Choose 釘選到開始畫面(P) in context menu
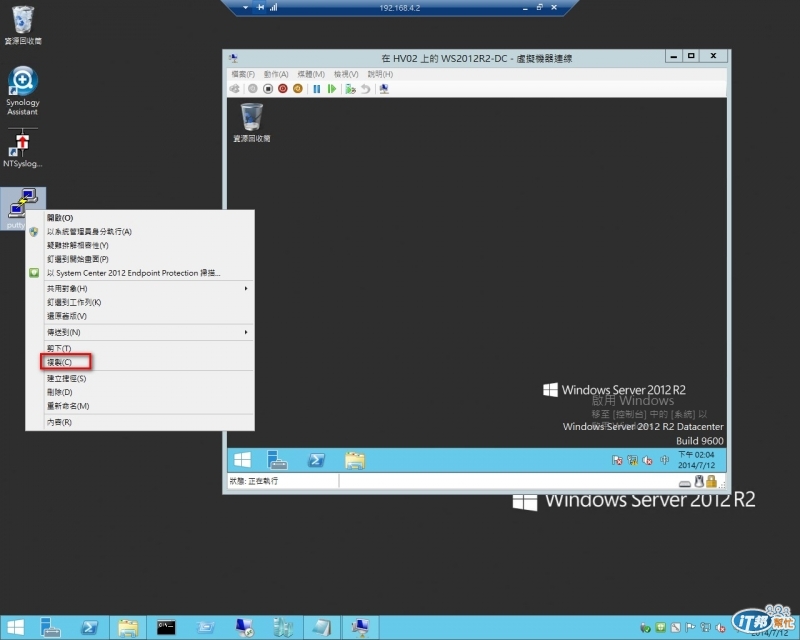 click(x=140, y=259)
